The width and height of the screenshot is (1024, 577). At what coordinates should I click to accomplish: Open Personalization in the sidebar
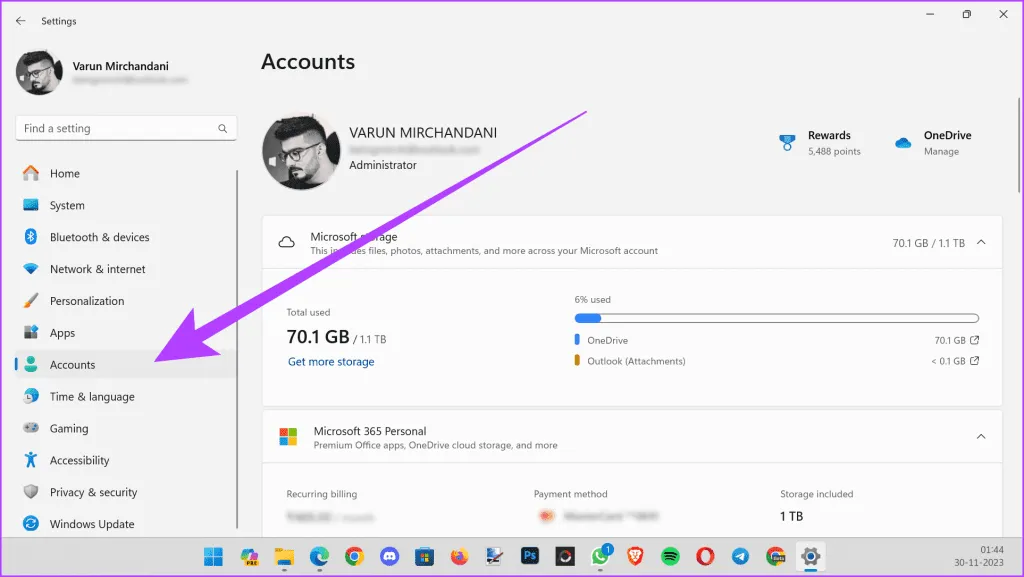87,301
